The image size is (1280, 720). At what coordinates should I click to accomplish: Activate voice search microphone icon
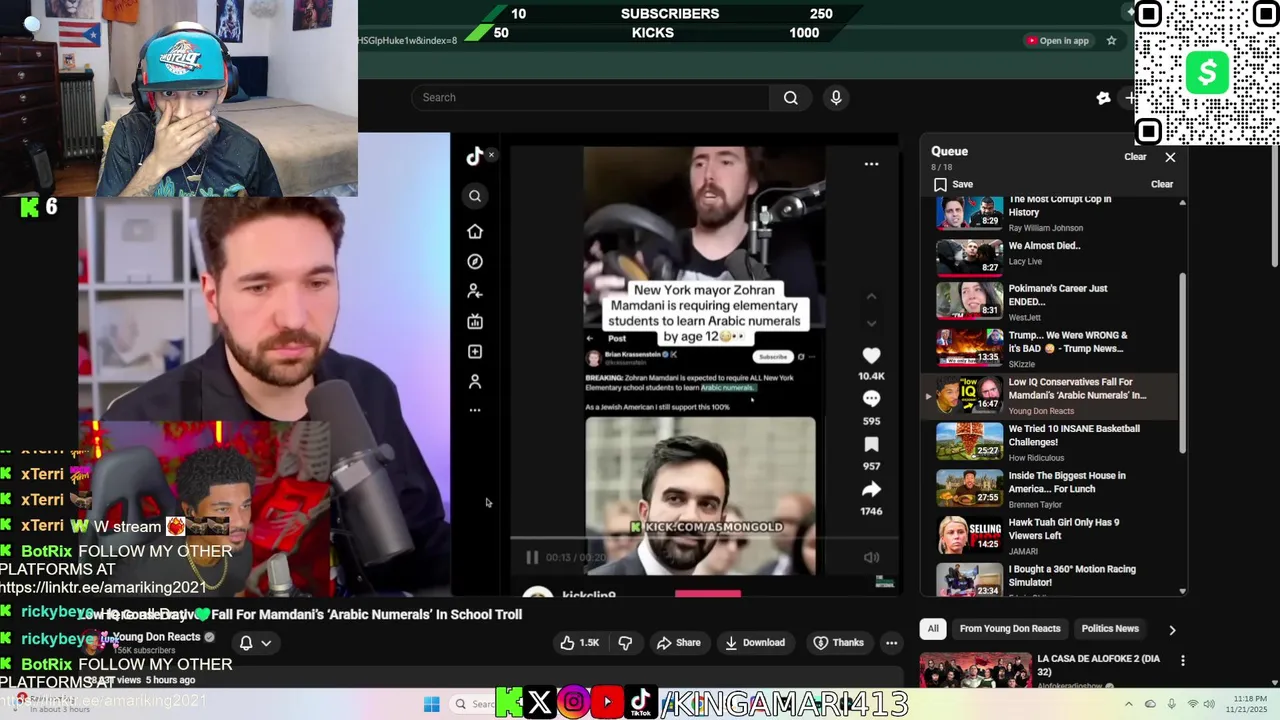836,97
